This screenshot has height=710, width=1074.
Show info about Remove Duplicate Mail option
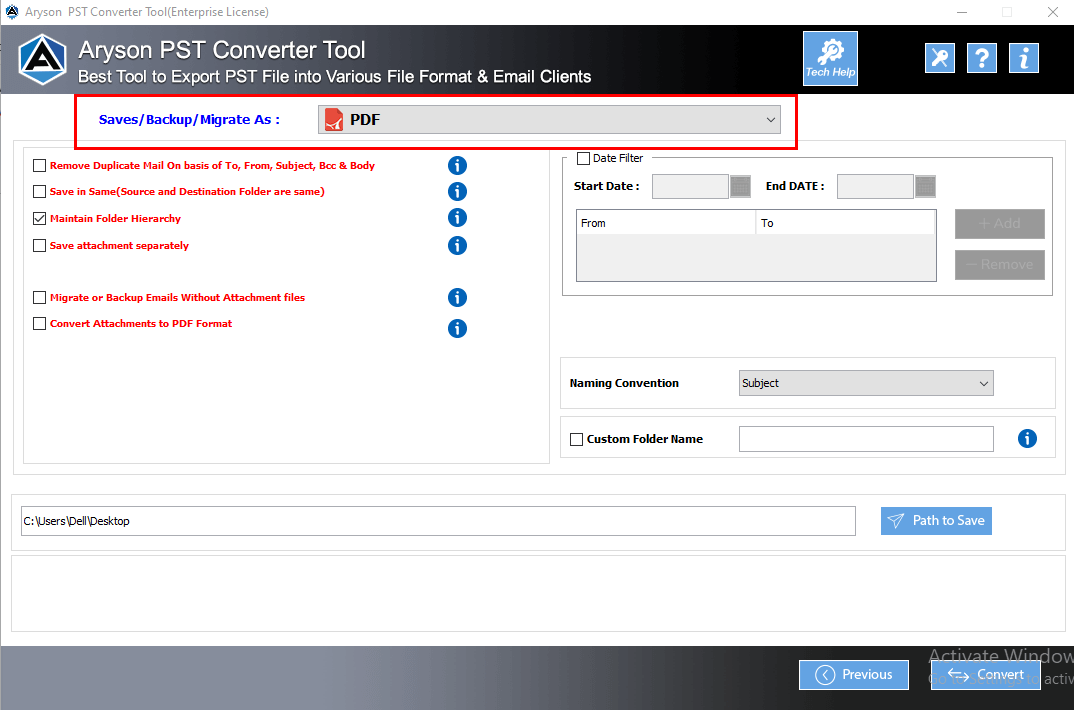click(x=457, y=165)
